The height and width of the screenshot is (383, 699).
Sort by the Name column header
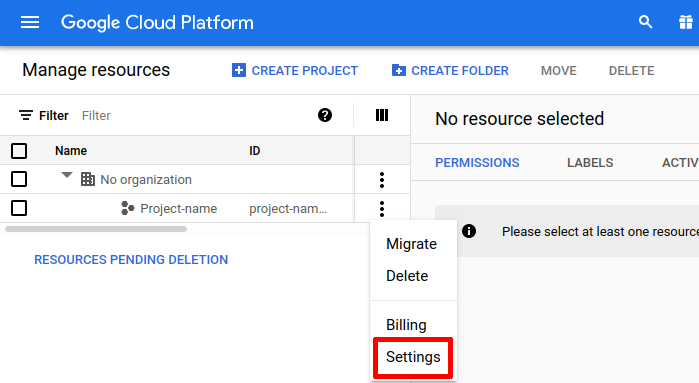71,151
